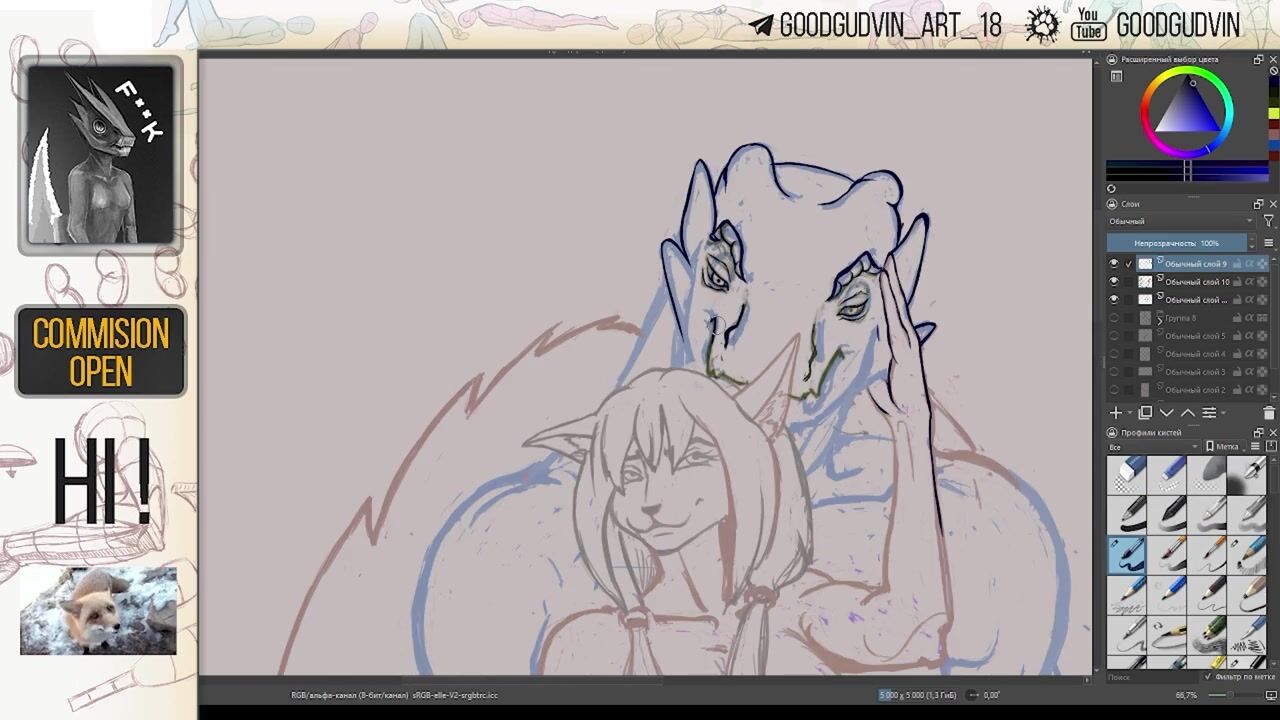This screenshot has height=720, width=1280.
Task: Delete layer using the trash icon
Action: 1269,413
